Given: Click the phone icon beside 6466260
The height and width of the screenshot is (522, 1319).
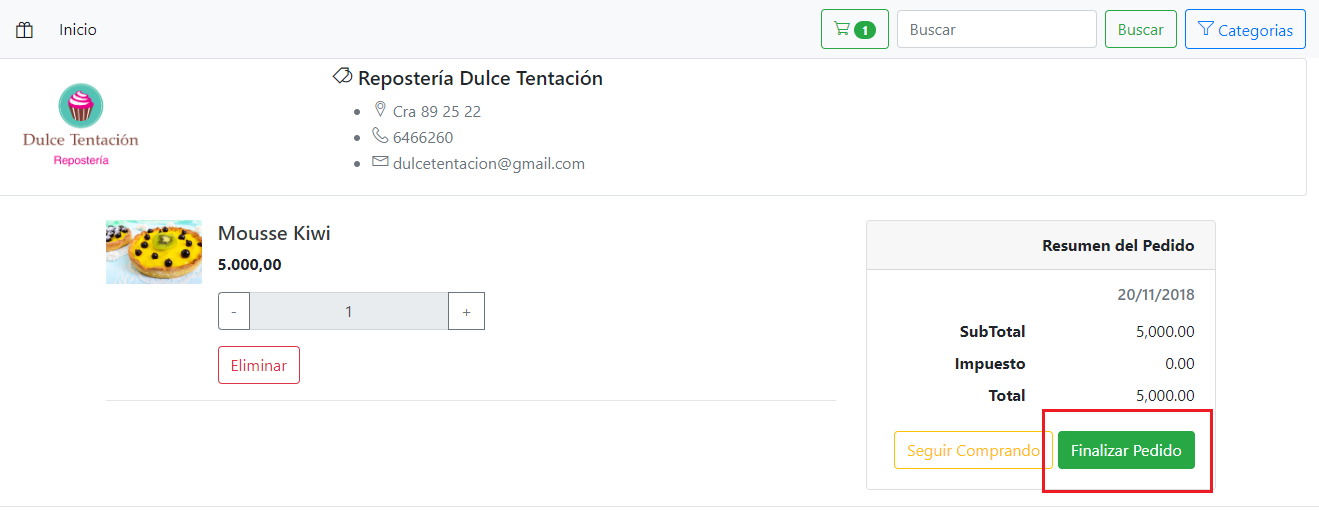Looking at the screenshot, I should click(380, 135).
